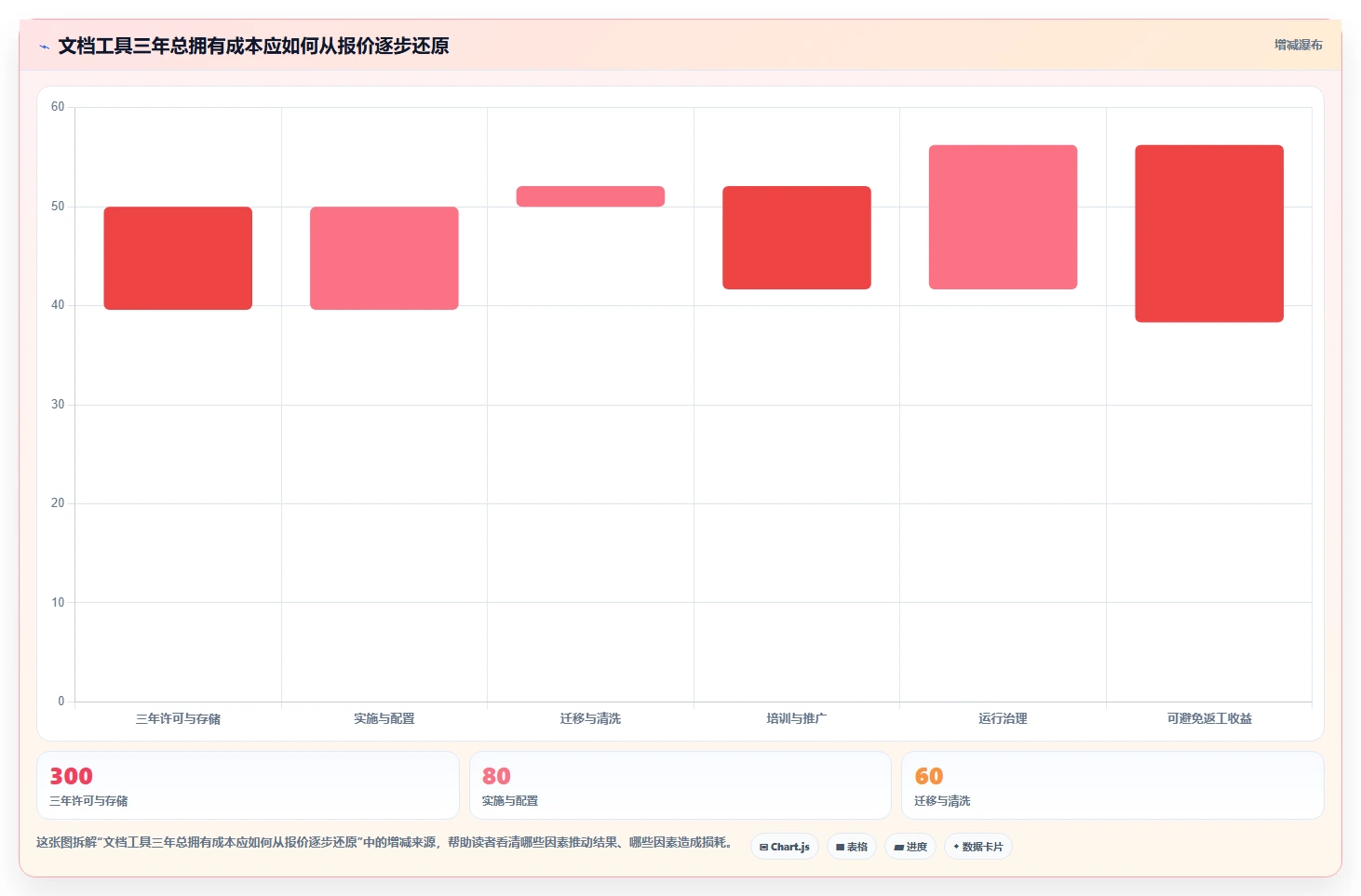1361x896 pixels.
Task: Click the 实施与配置 waterfall bar
Action: pyautogui.click(x=384, y=258)
